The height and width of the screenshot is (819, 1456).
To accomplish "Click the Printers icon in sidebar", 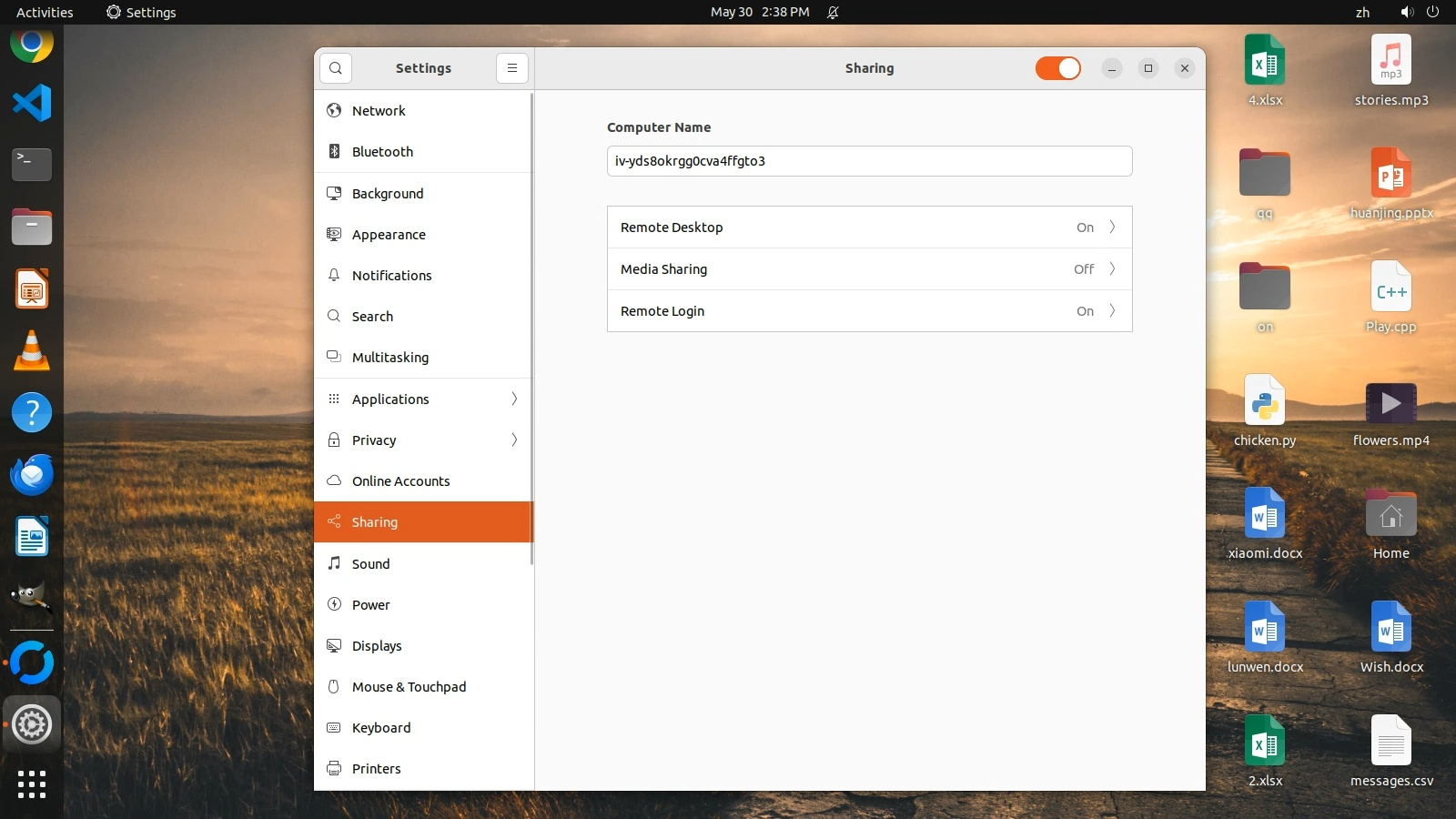I will (334, 768).
